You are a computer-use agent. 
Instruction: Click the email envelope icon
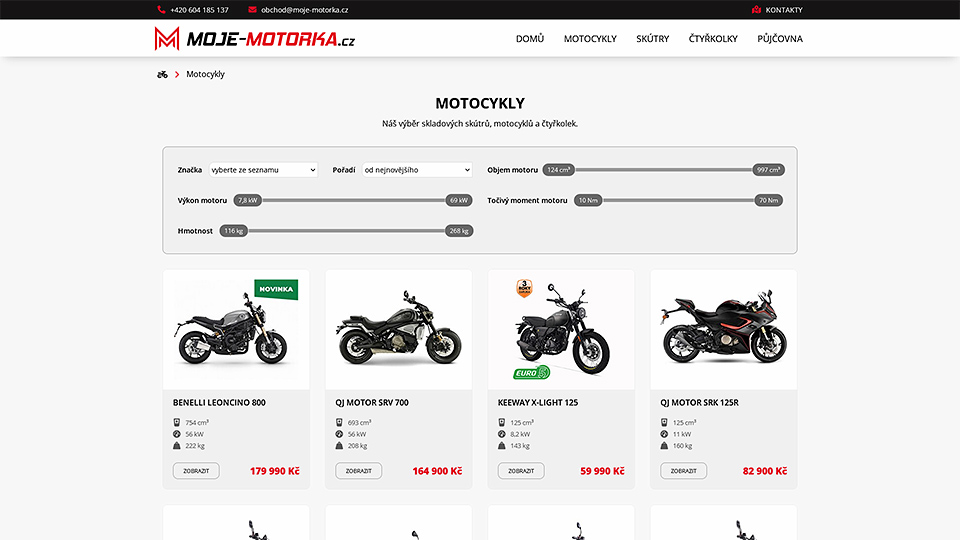pos(252,10)
